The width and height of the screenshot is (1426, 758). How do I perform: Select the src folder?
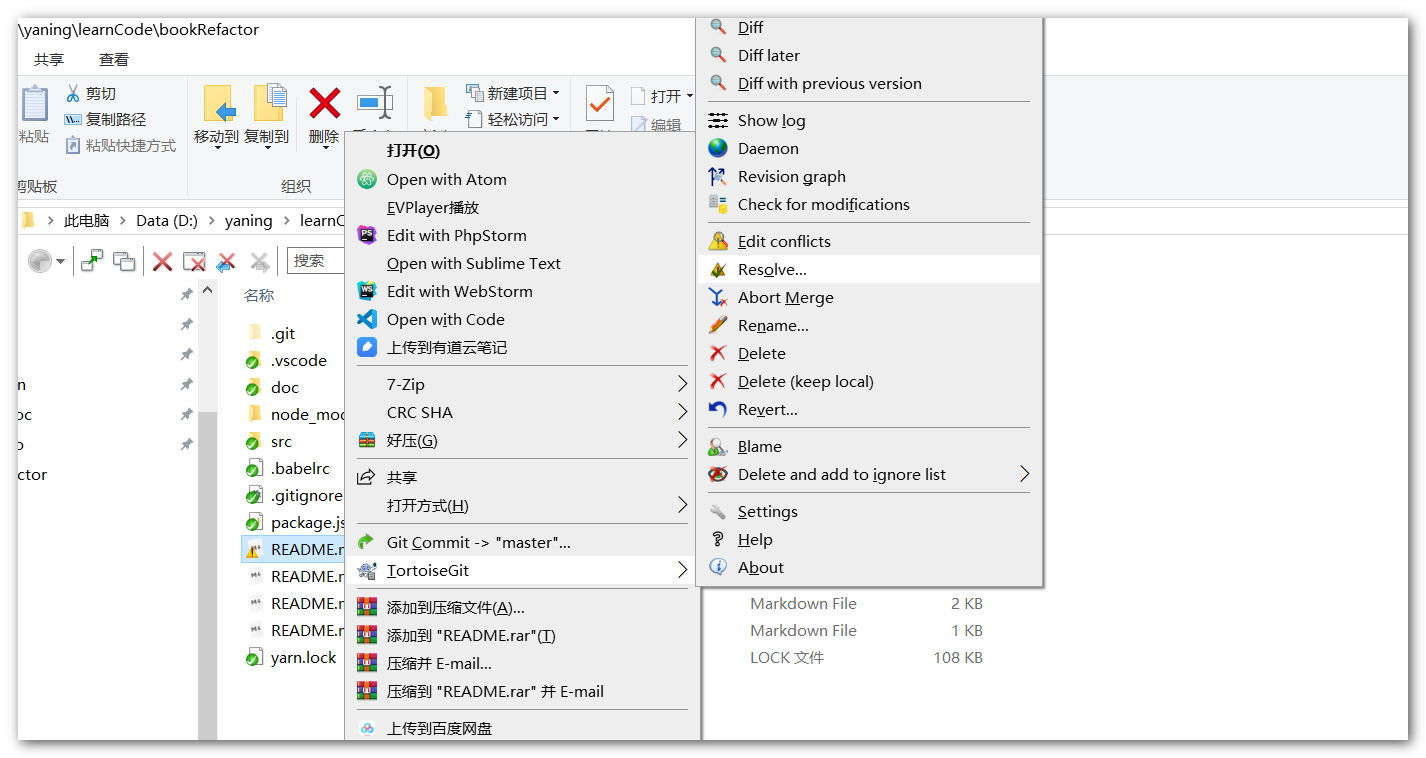pyautogui.click(x=282, y=441)
